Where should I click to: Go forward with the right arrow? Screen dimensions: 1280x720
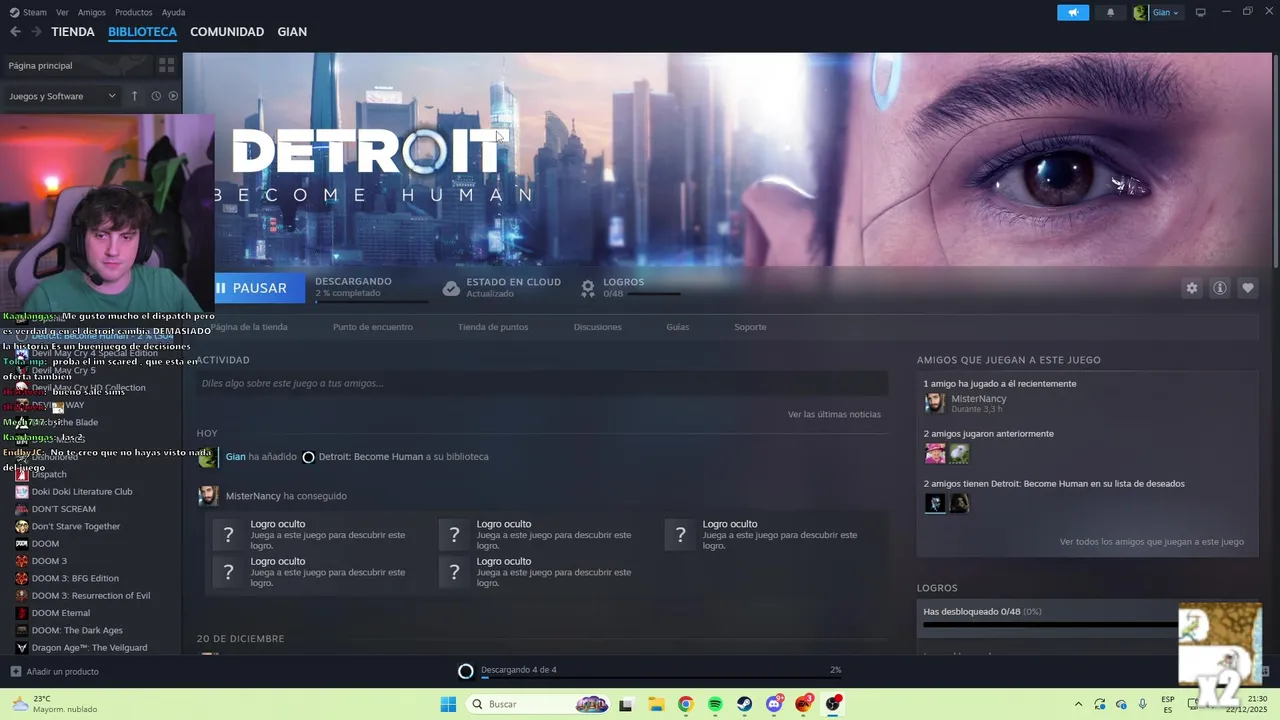pos(36,32)
